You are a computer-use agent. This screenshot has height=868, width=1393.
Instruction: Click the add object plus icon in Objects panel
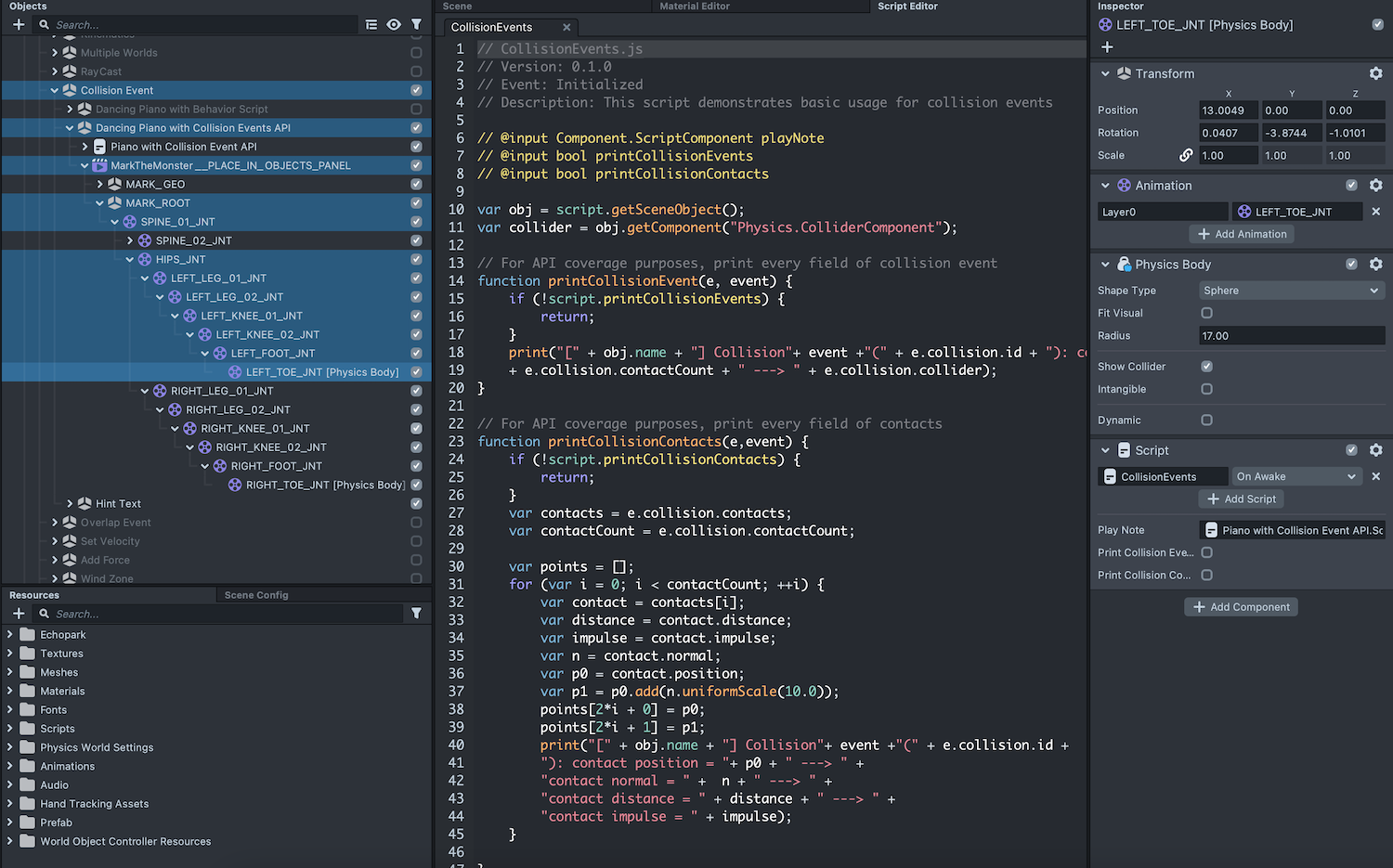point(19,25)
